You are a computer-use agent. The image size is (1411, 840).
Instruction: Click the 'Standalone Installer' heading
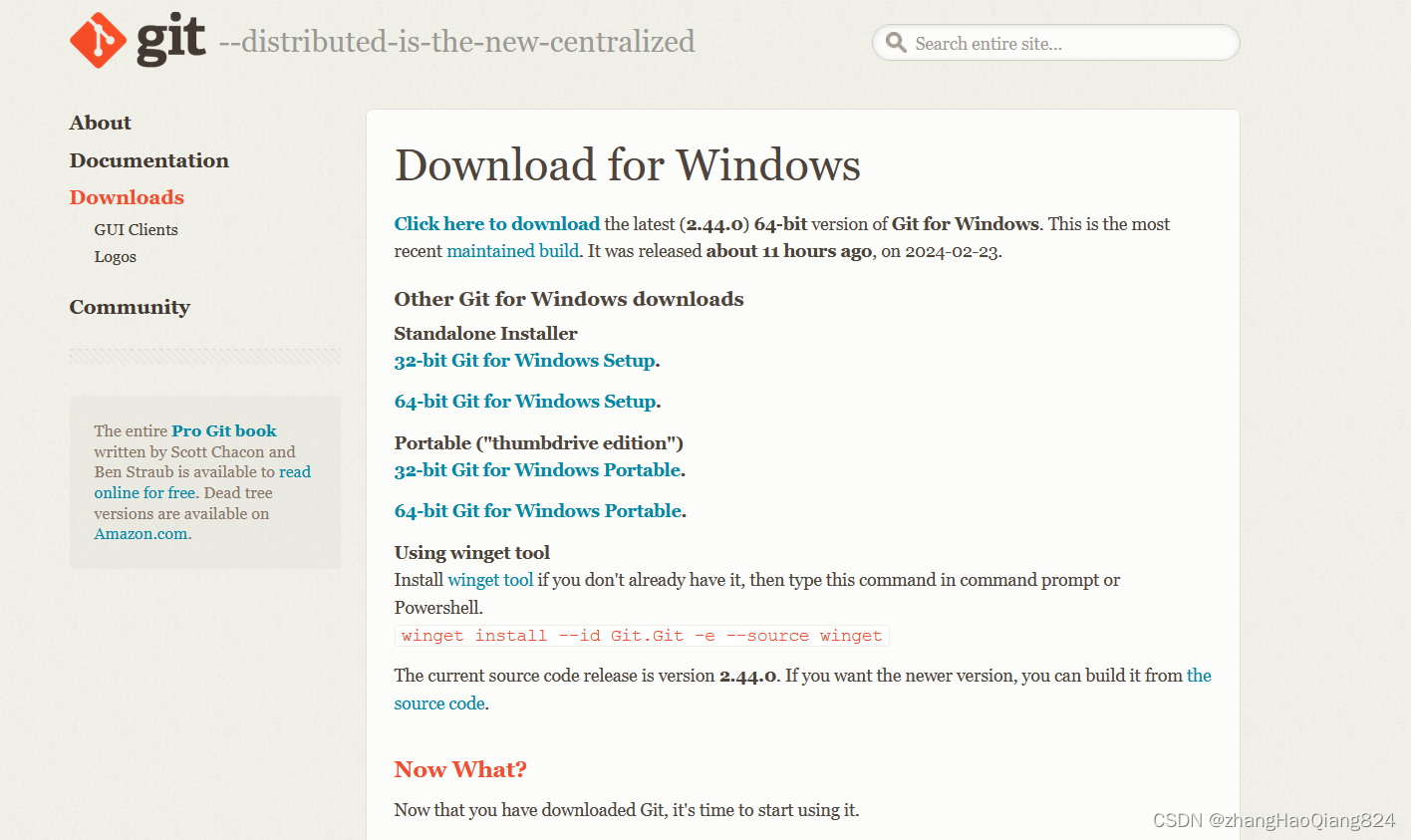click(x=486, y=334)
